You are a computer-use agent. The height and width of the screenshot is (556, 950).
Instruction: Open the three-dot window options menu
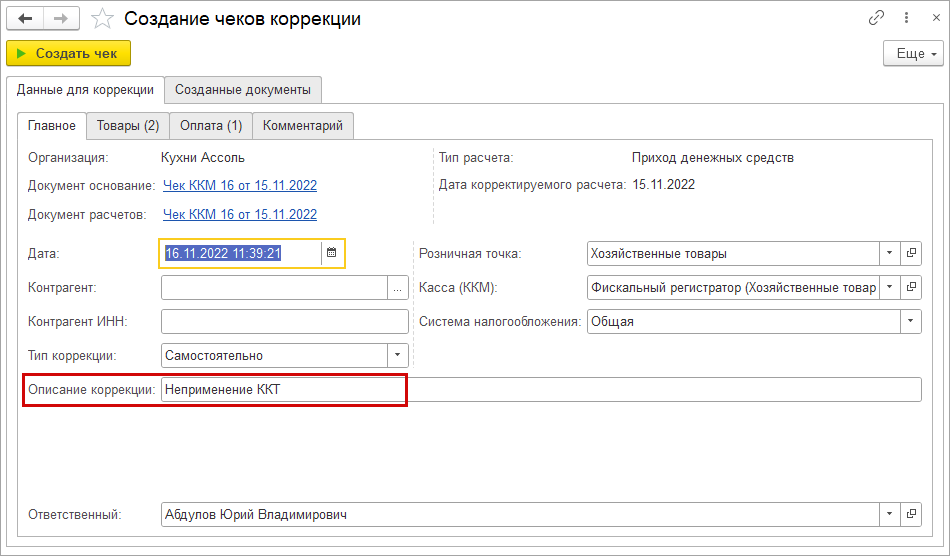pyautogui.click(x=906, y=18)
